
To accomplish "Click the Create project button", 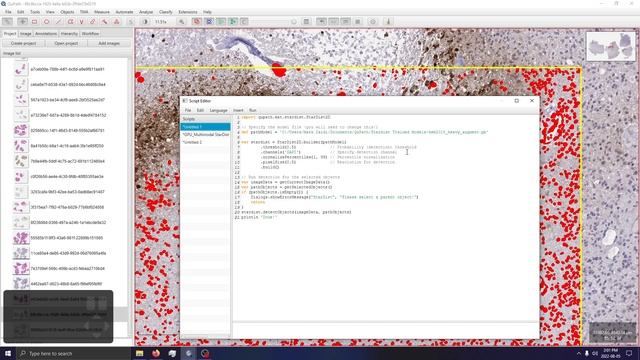I will click(23, 43).
